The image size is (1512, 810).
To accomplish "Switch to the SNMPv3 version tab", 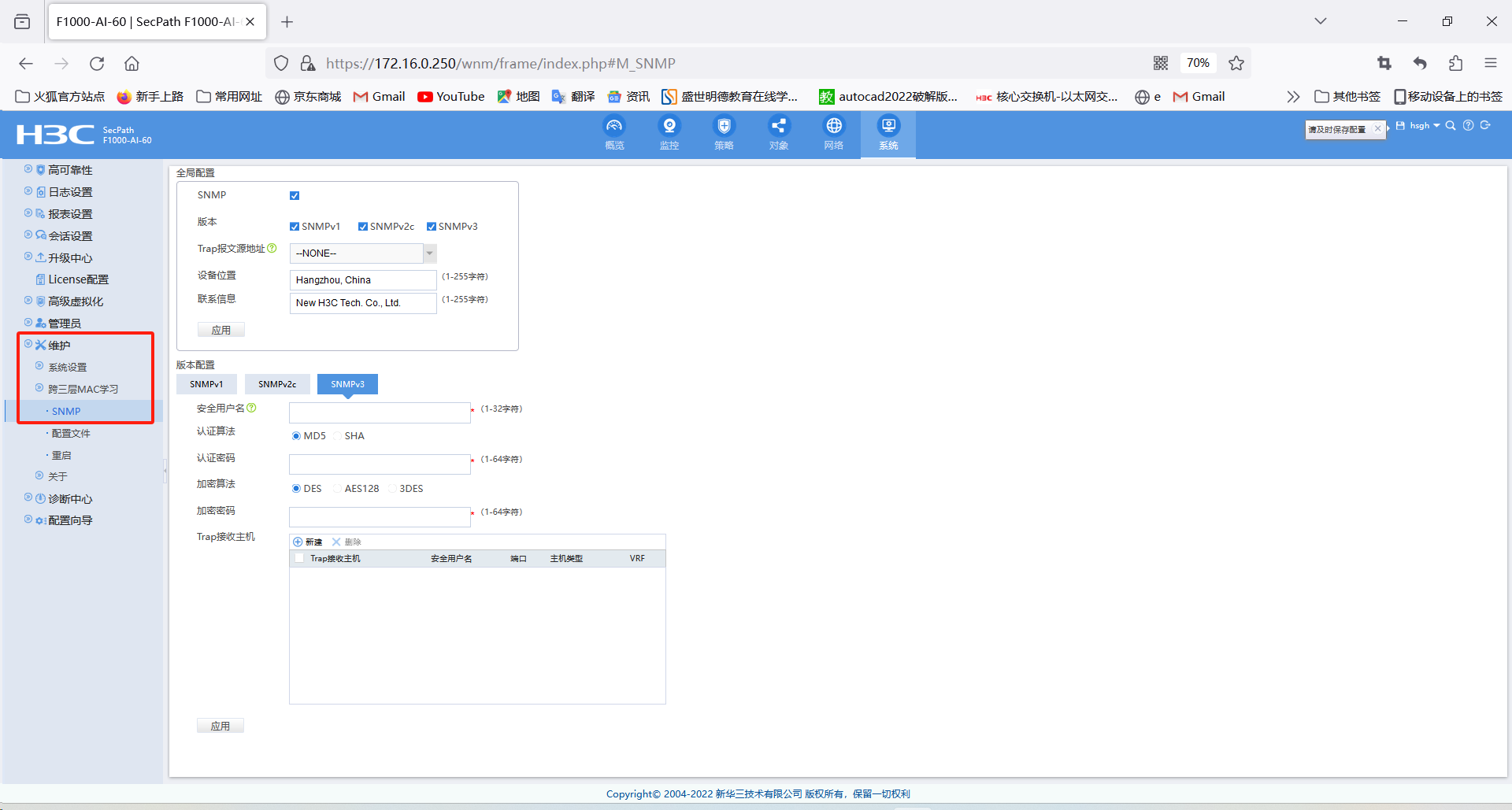I will click(x=347, y=384).
